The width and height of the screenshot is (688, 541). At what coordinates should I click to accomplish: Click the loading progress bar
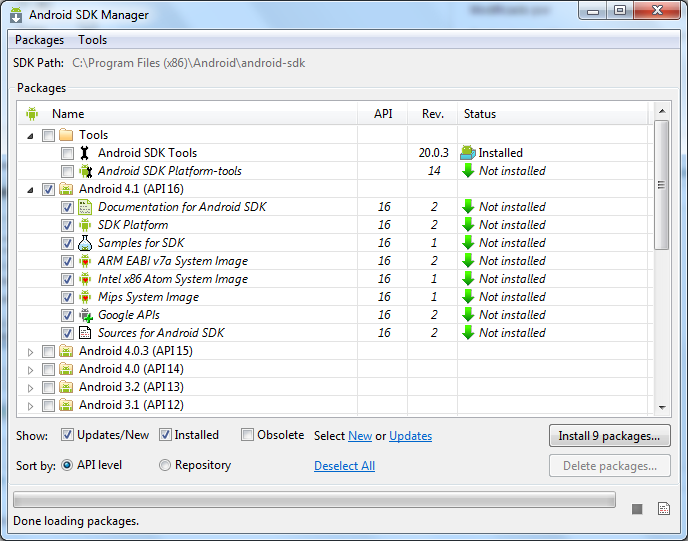(314, 500)
